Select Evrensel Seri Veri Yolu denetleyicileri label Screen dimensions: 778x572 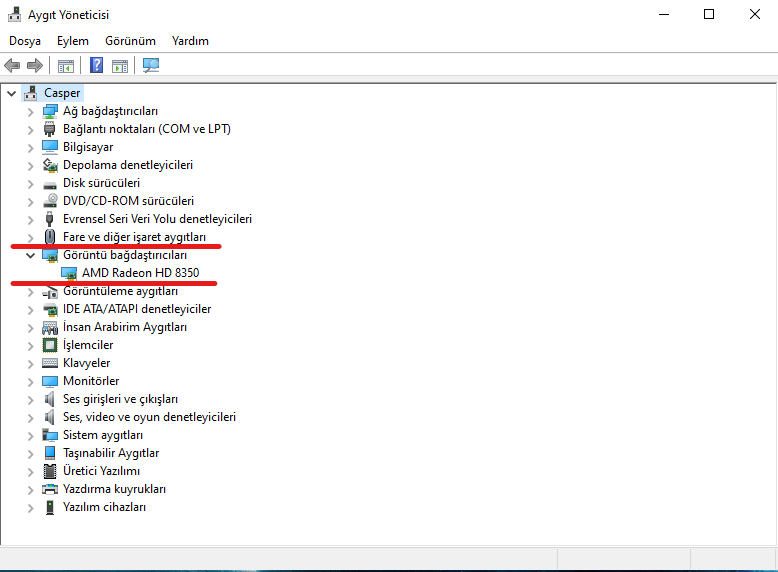point(157,219)
